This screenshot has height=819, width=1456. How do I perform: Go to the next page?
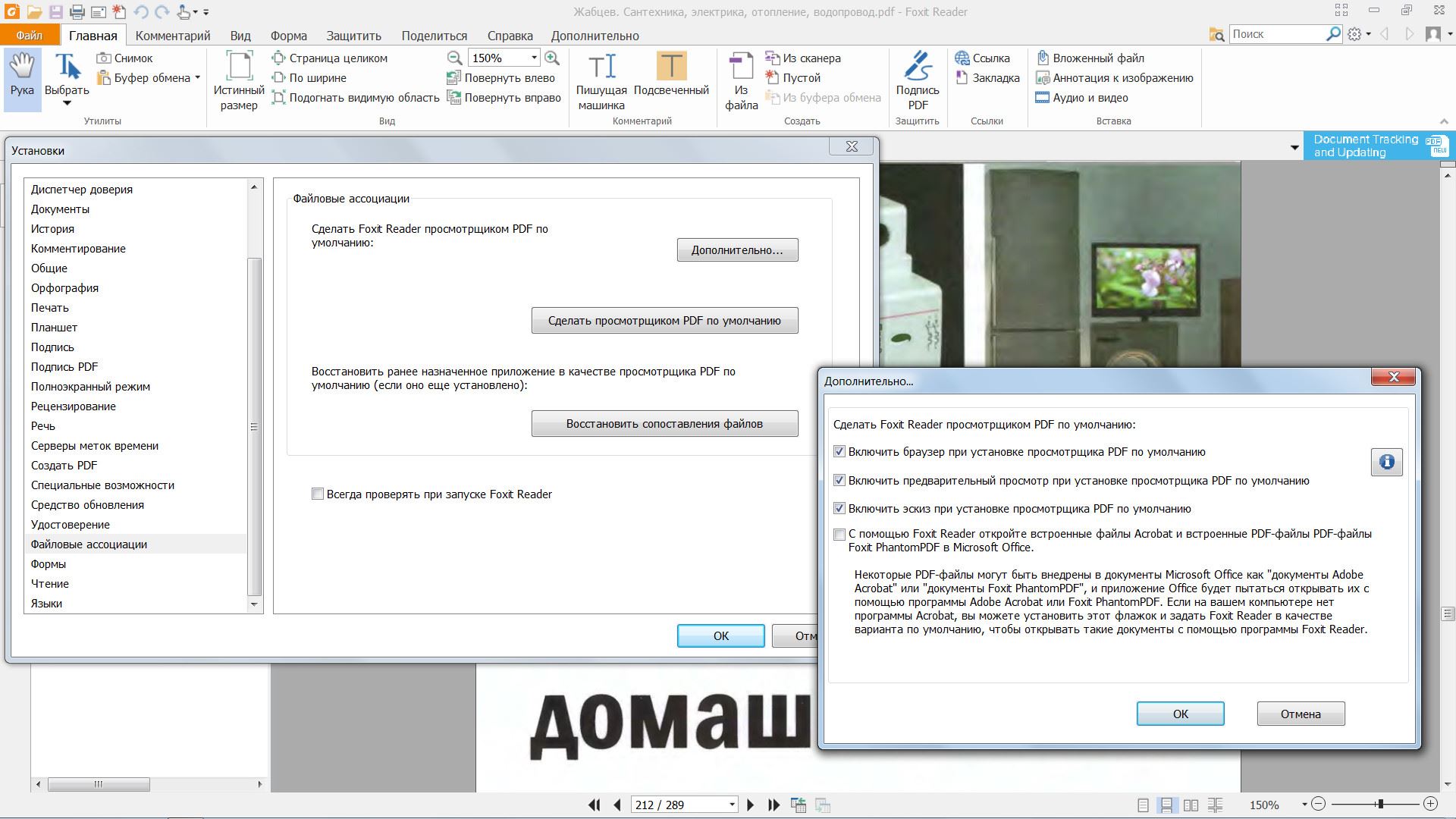pyautogui.click(x=751, y=805)
